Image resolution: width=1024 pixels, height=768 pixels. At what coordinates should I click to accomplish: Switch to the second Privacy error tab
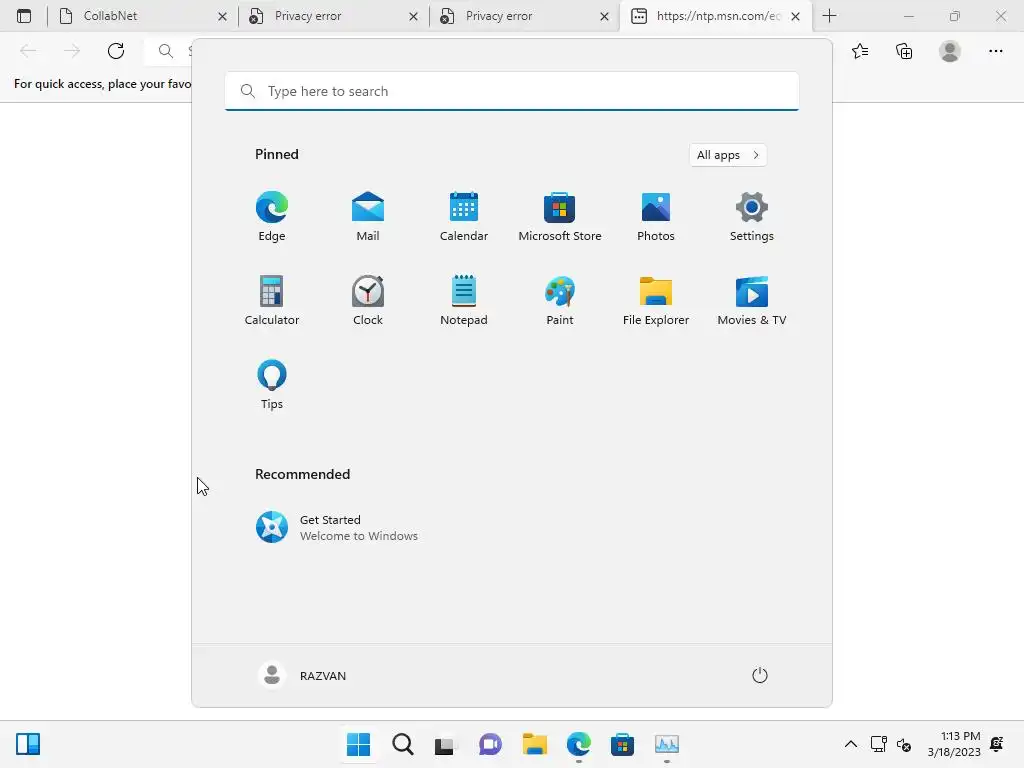tap(524, 16)
